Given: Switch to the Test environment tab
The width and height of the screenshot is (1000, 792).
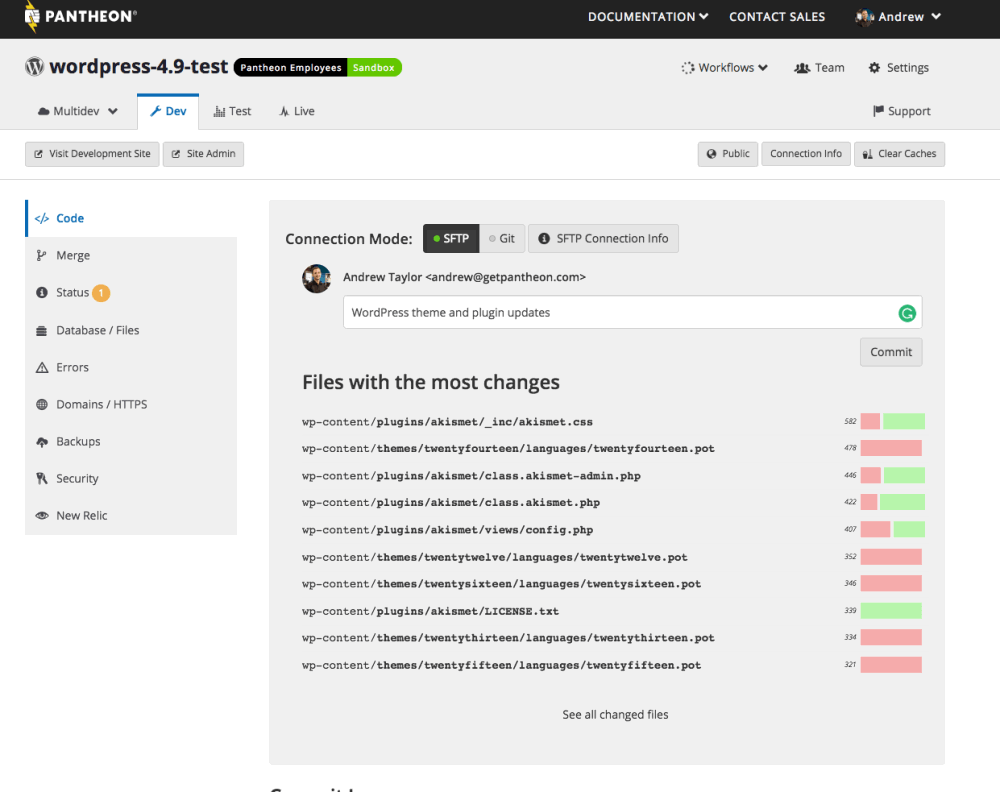Looking at the screenshot, I should tap(232, 111).
